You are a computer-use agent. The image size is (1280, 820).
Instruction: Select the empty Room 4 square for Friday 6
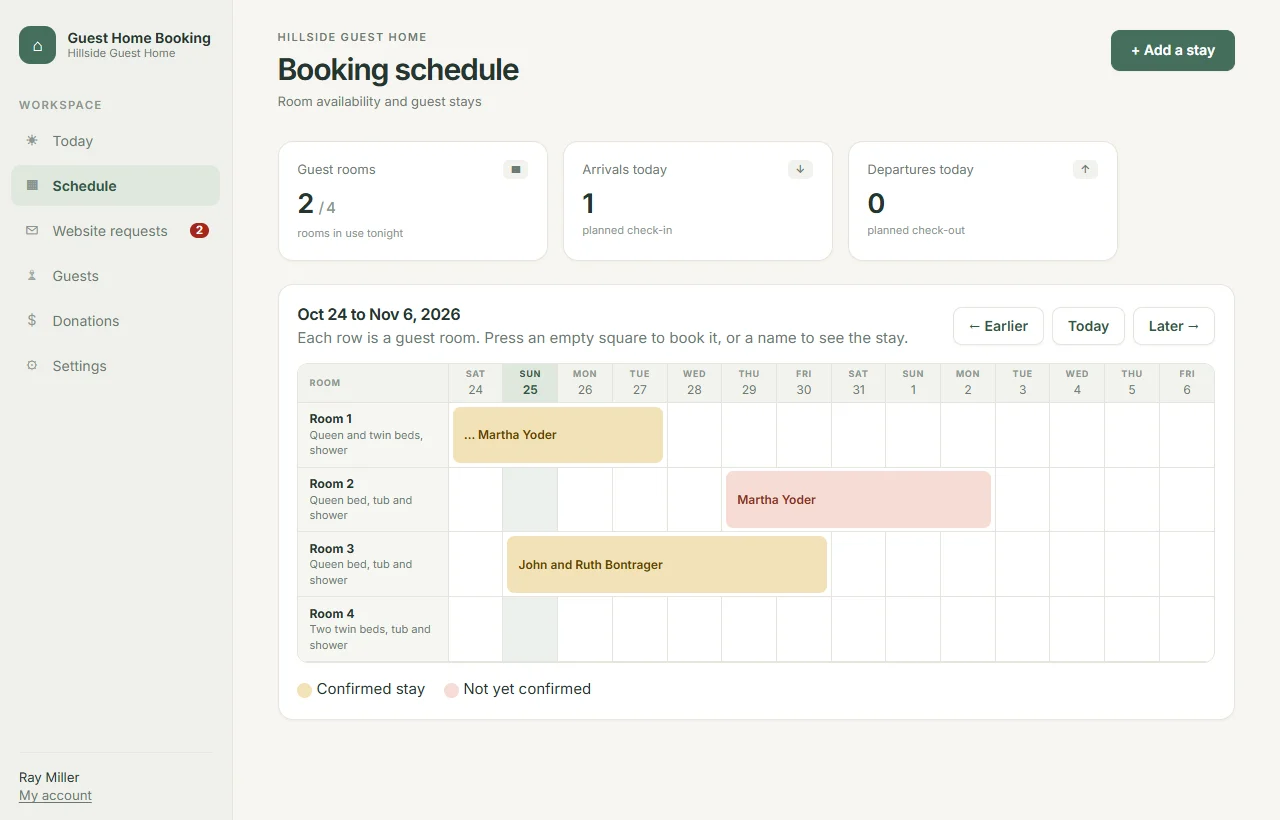(1187, 630)
